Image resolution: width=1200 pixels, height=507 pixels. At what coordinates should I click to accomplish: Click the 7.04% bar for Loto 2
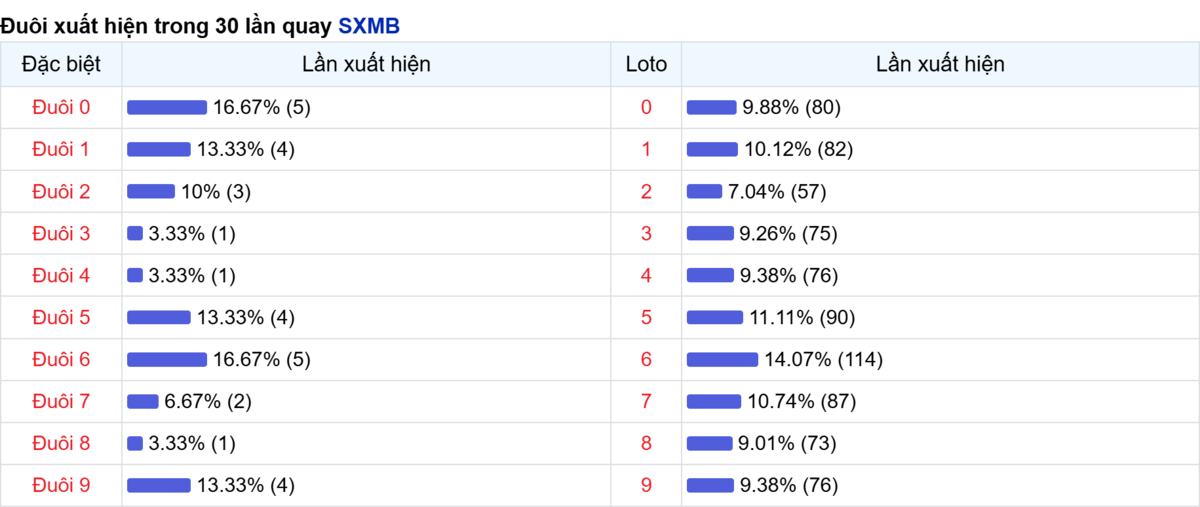[x=705, y=191]
